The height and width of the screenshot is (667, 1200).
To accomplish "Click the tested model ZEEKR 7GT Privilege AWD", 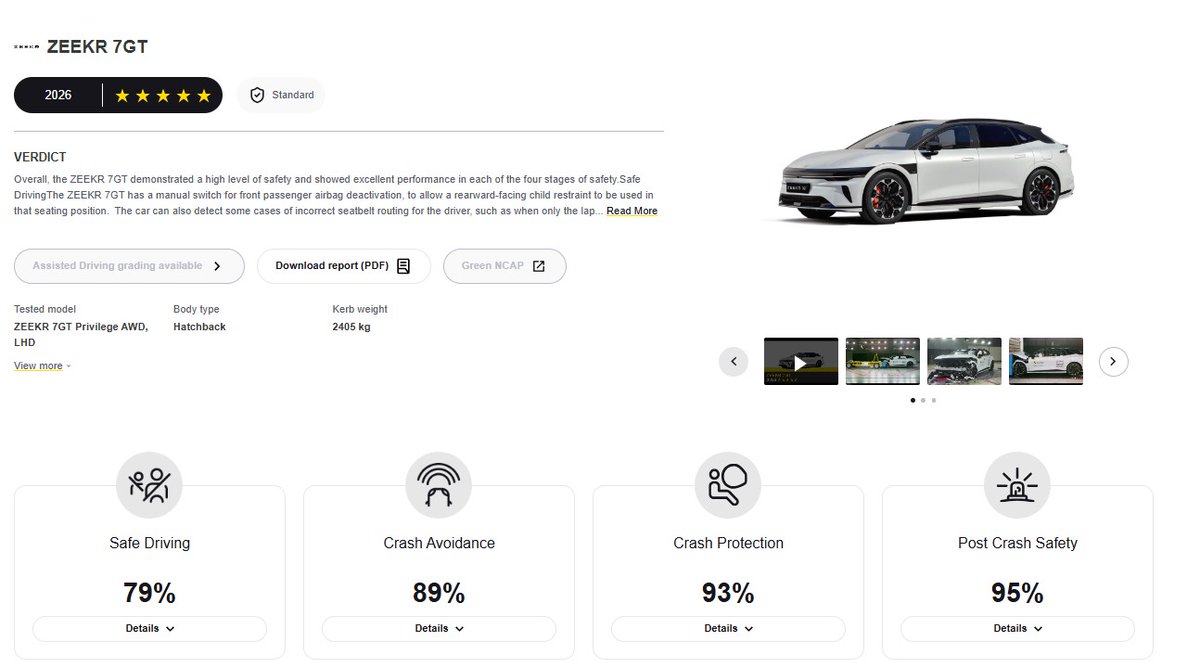I will coord(81,334).
